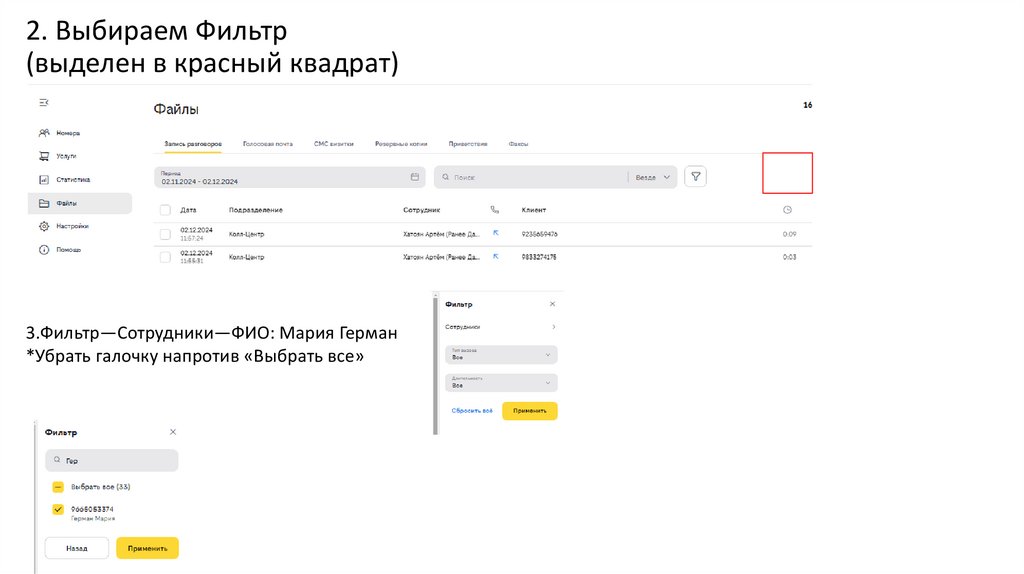Viewport: 1024px width, 574px height.
Task: Check the row checkbox for call at 11:57:24
Action: (165, 234)
